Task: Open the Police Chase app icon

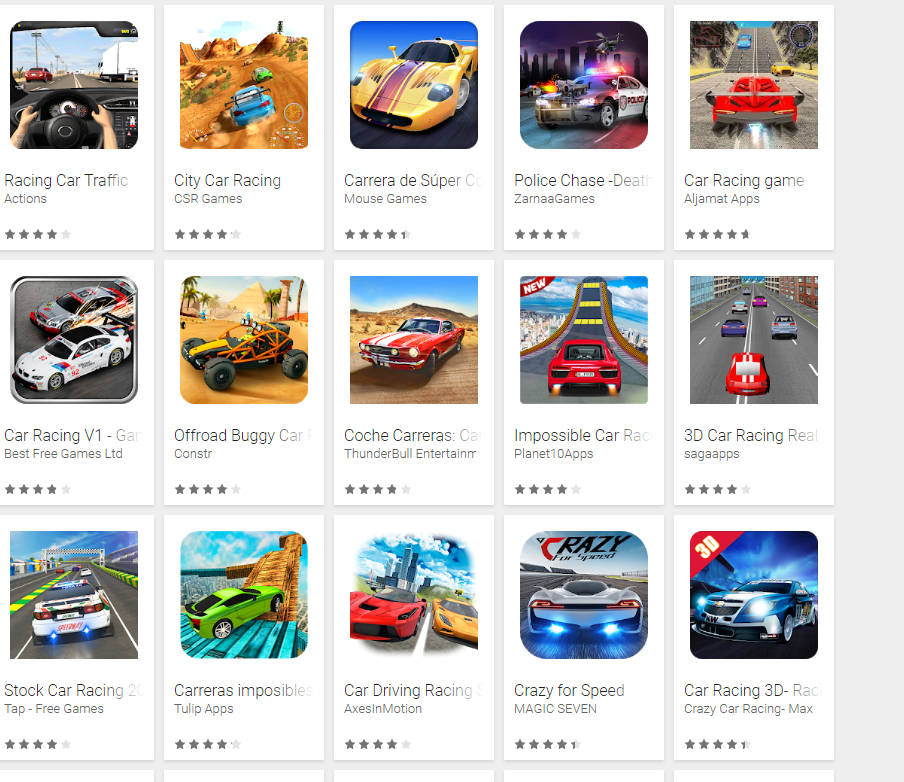Action: [x=584, y=85]
